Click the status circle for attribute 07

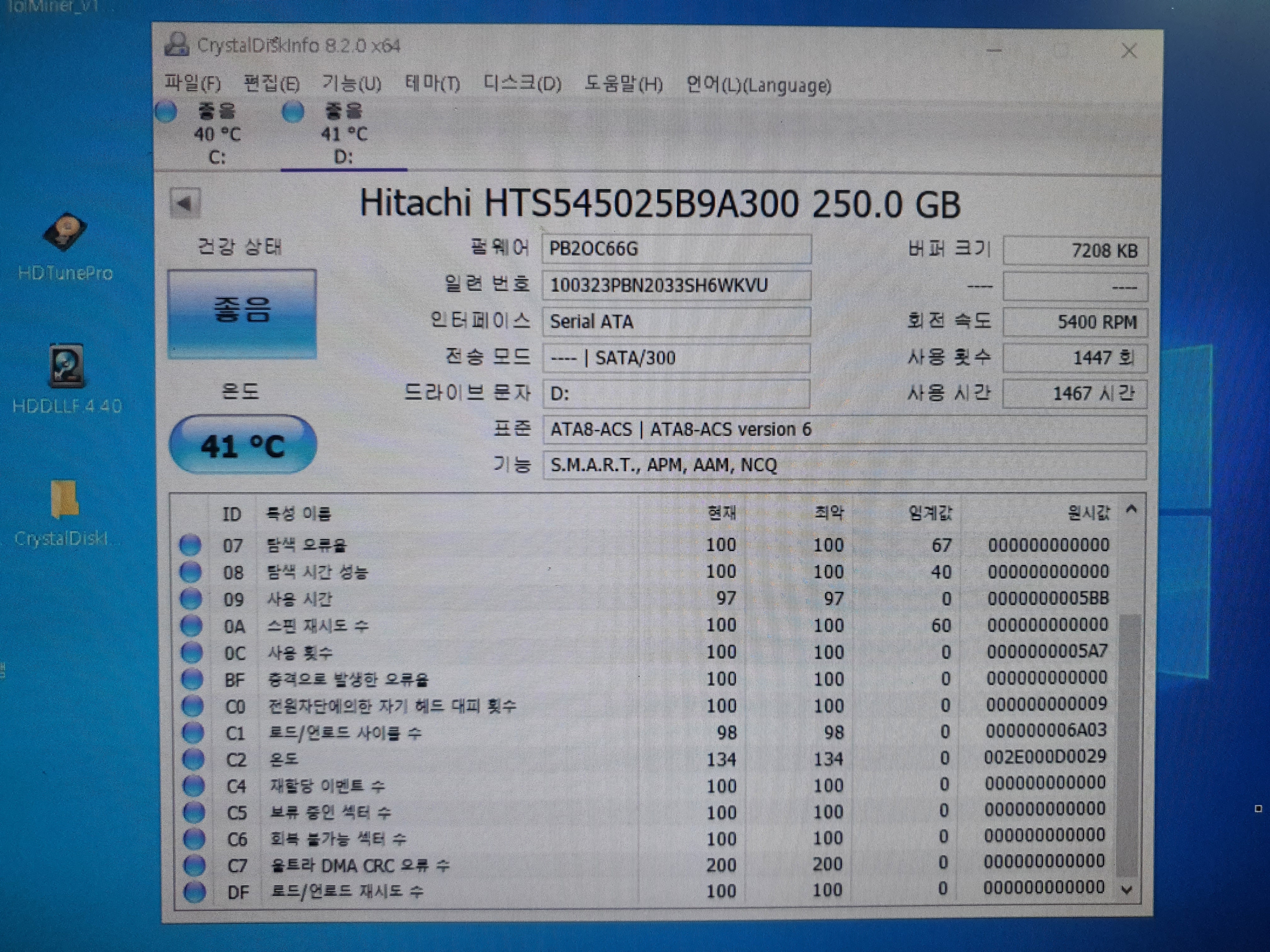coord(191,545)
